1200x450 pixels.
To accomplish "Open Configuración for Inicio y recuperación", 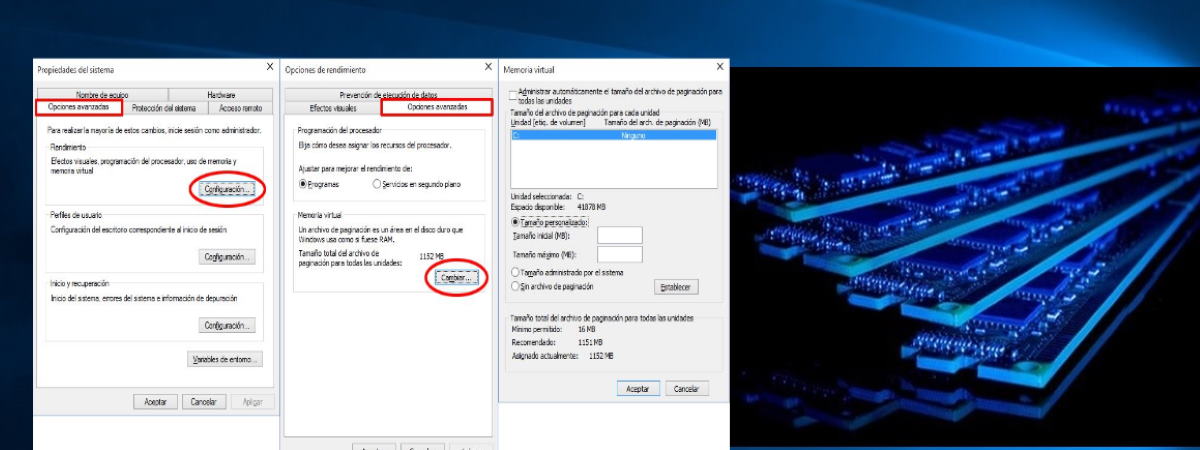I will point(228,325).
